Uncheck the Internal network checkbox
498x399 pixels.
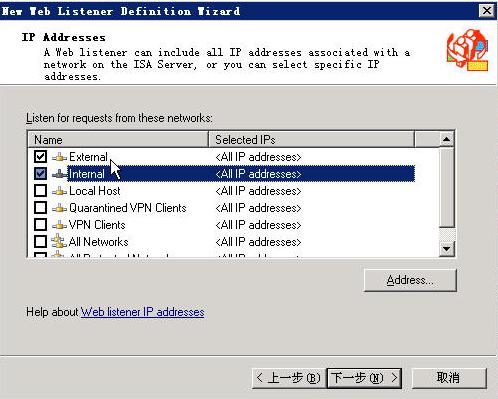(40, 173)
